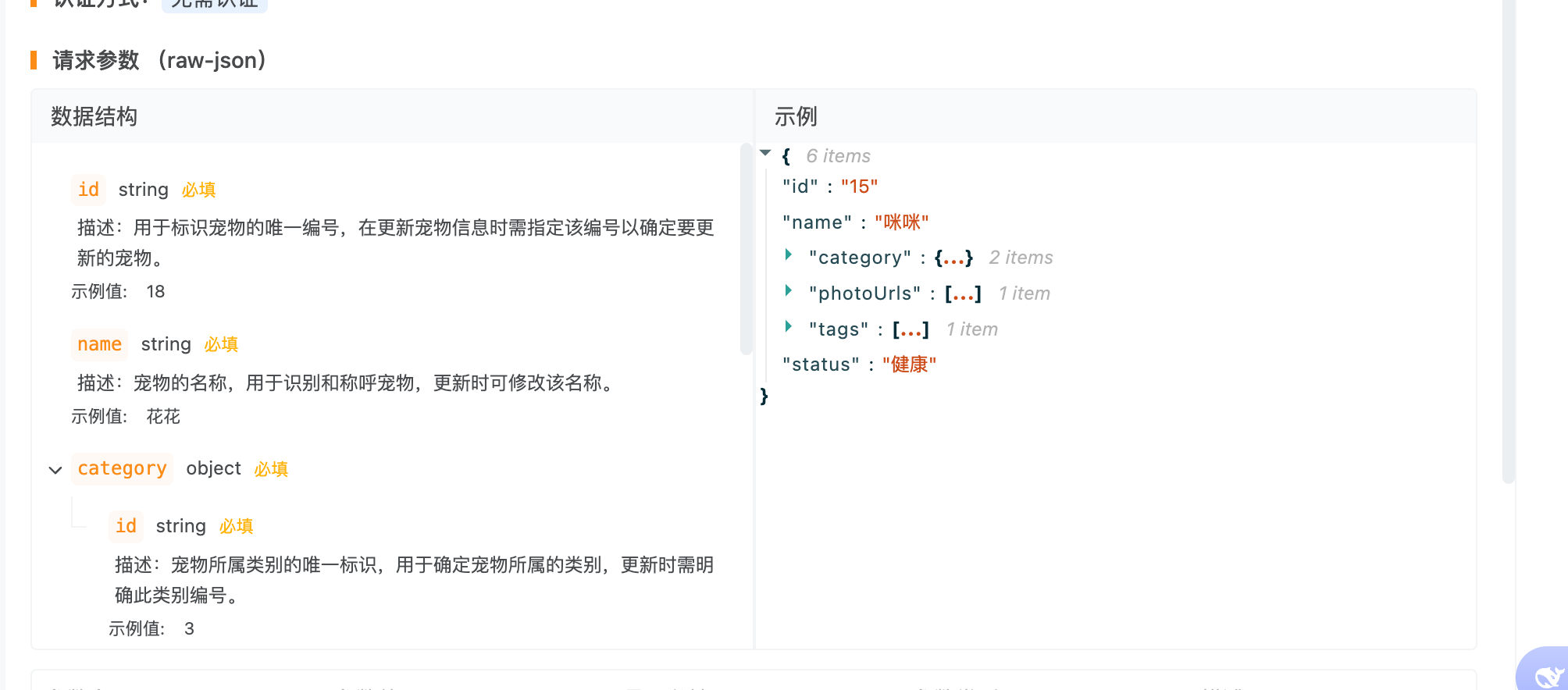Expand the "tags" array node
1568x690 pixels.
[789, 326]
